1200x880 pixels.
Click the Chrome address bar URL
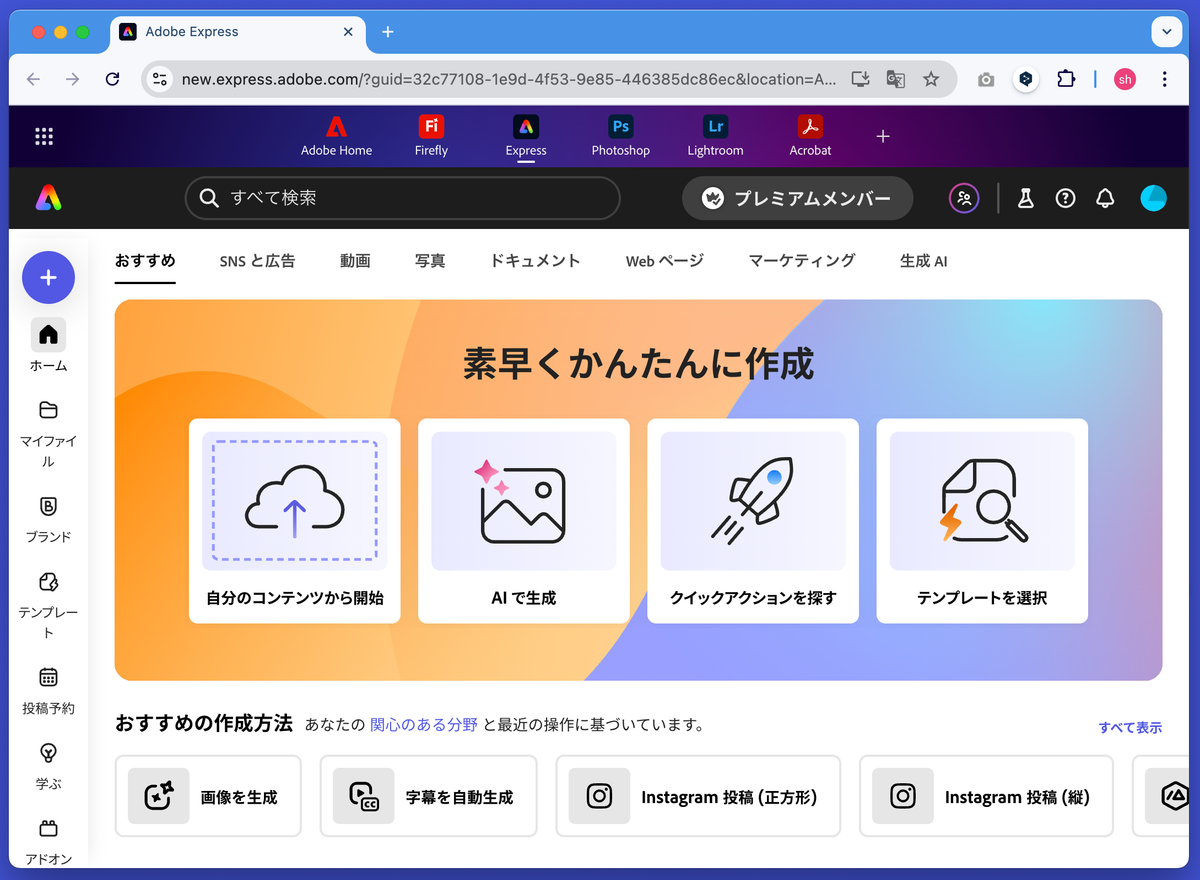(508, 79)
